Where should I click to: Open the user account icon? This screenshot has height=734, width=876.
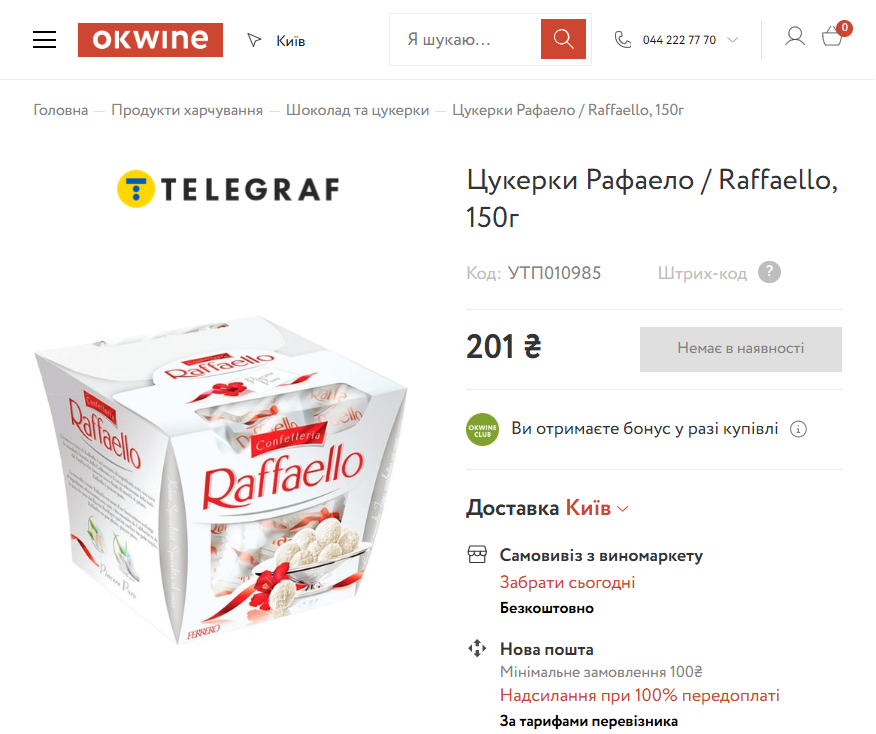[x=794, y=36]
